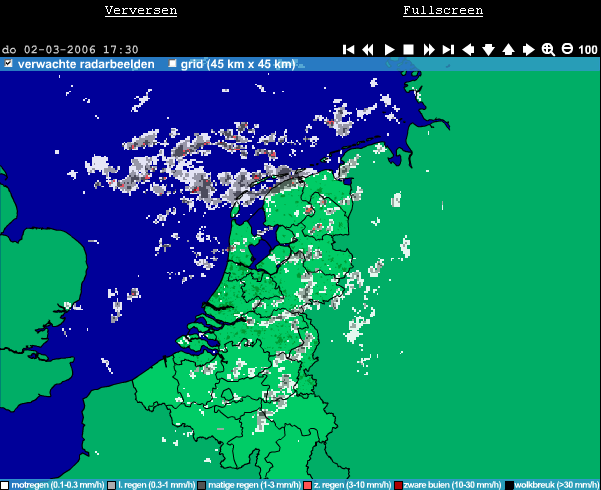Step back with the rewind button
The width and height of the screenshot is (601, 490).
pyautogui.click(x=368, y=49)
